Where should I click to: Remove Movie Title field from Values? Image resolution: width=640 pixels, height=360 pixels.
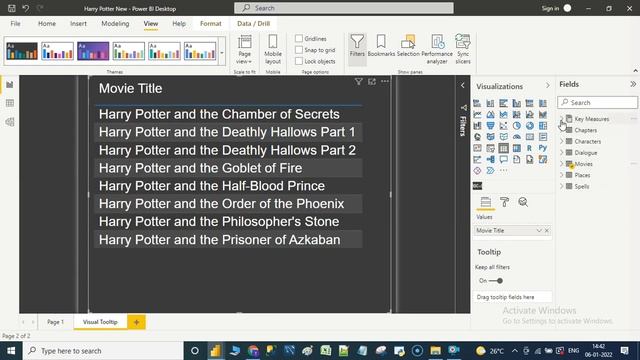(547, 231)
